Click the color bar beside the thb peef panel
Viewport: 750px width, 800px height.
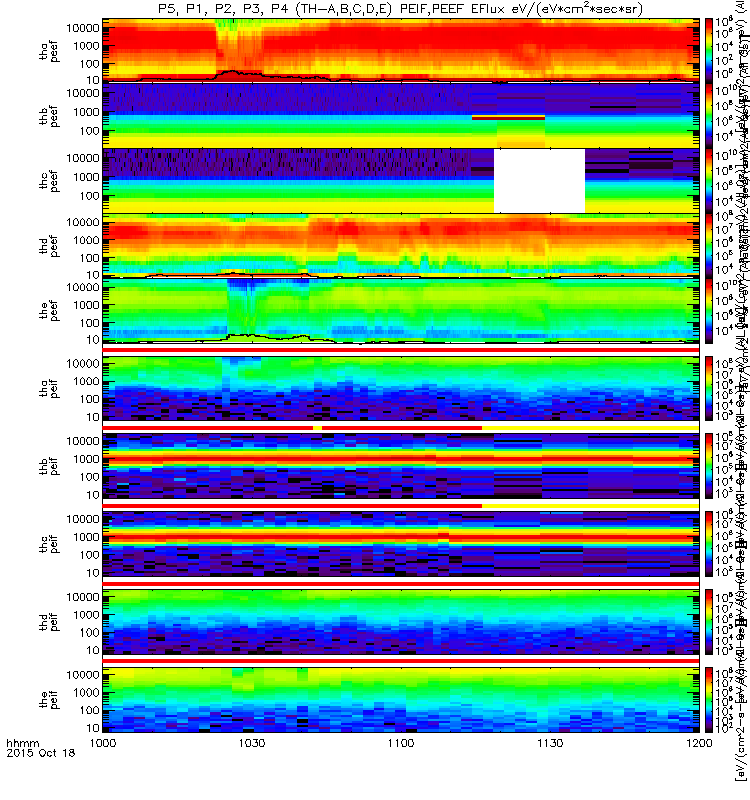click(709, 115)
